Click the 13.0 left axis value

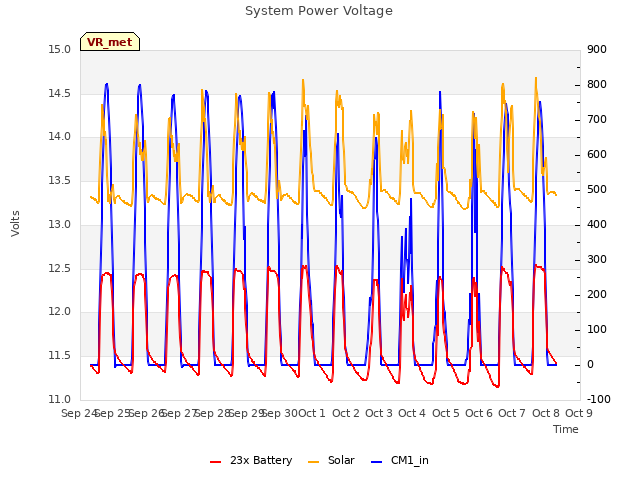[60, 224]
